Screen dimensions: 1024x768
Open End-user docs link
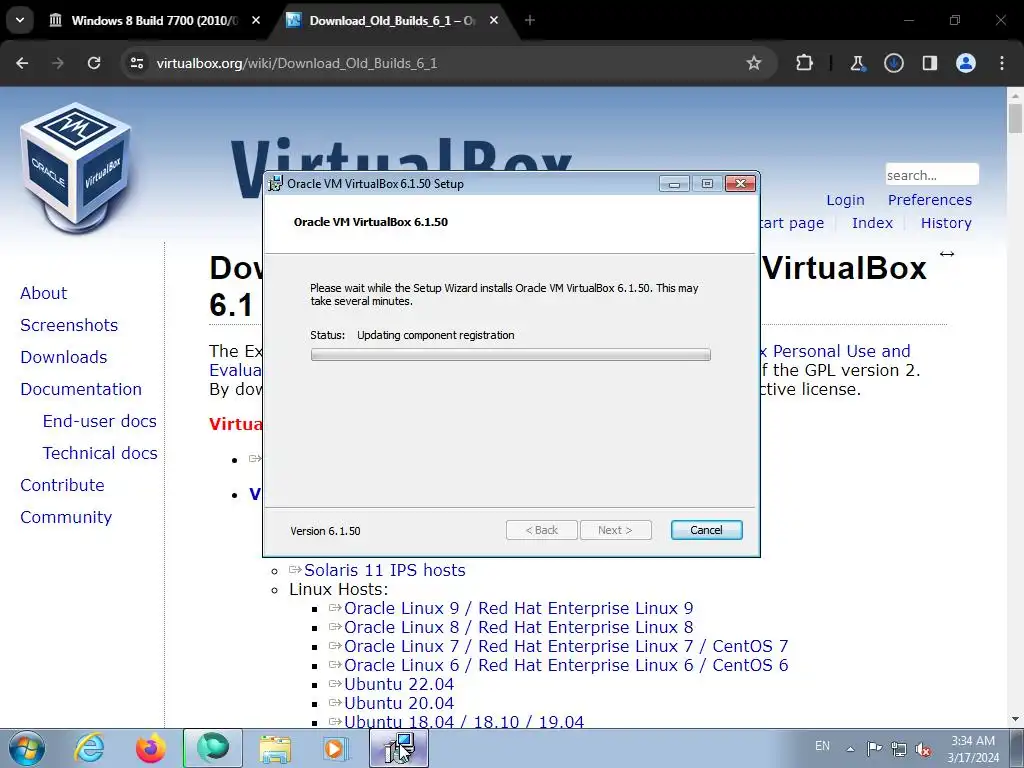coord(99,421)
